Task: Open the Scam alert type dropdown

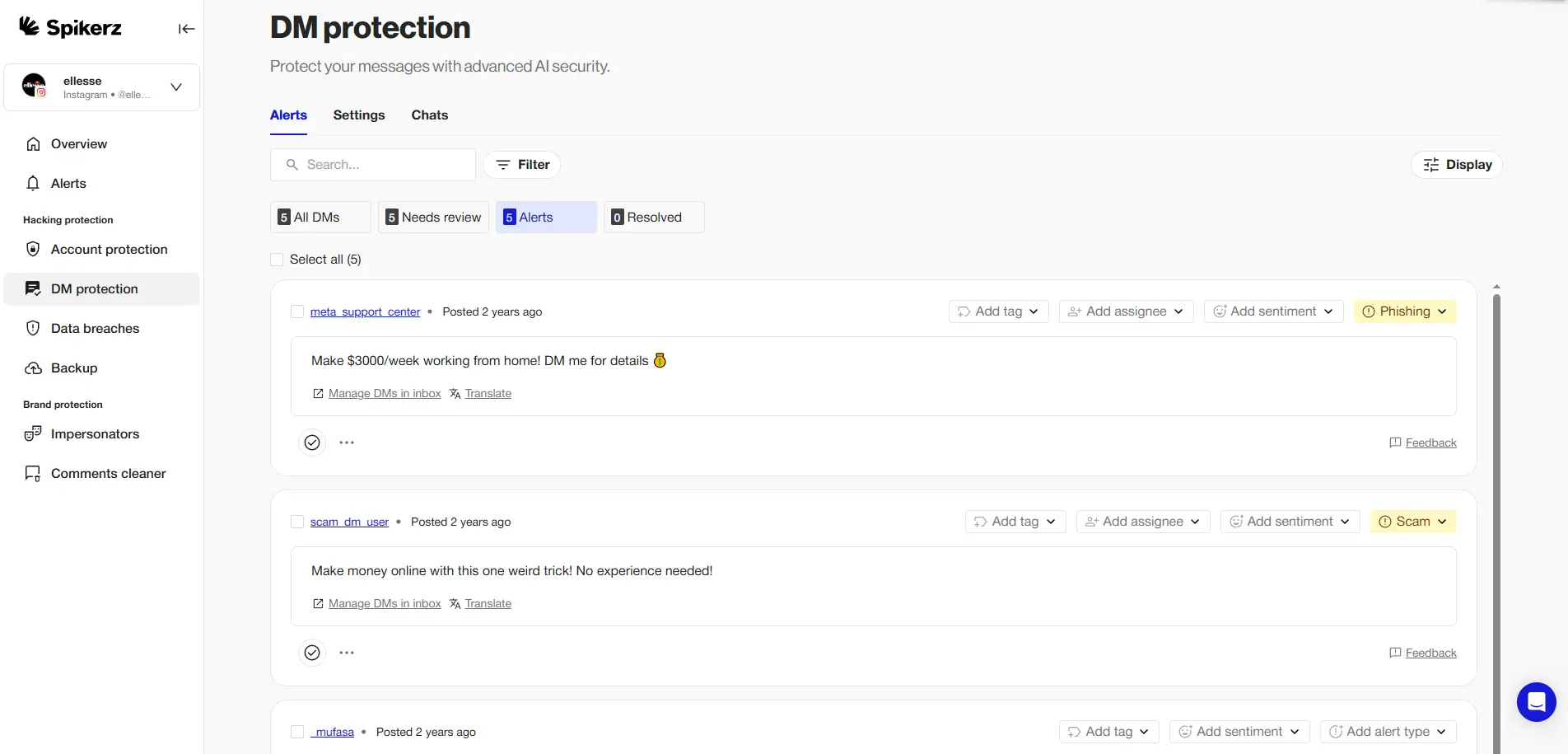Action: click(x=1413, y=522)
